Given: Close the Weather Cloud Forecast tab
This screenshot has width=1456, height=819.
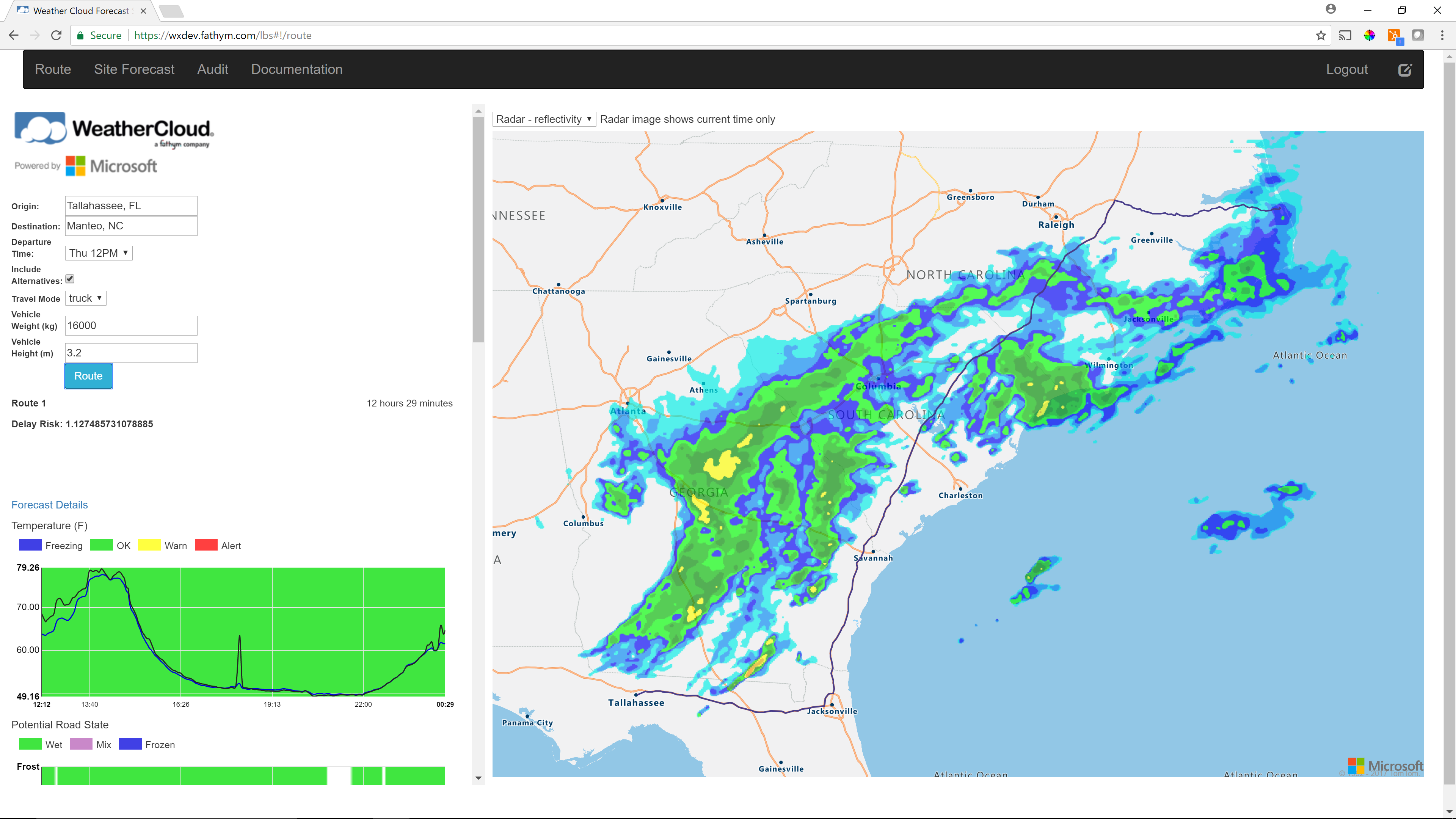Looking at the screenshot, I should (143, 11).
